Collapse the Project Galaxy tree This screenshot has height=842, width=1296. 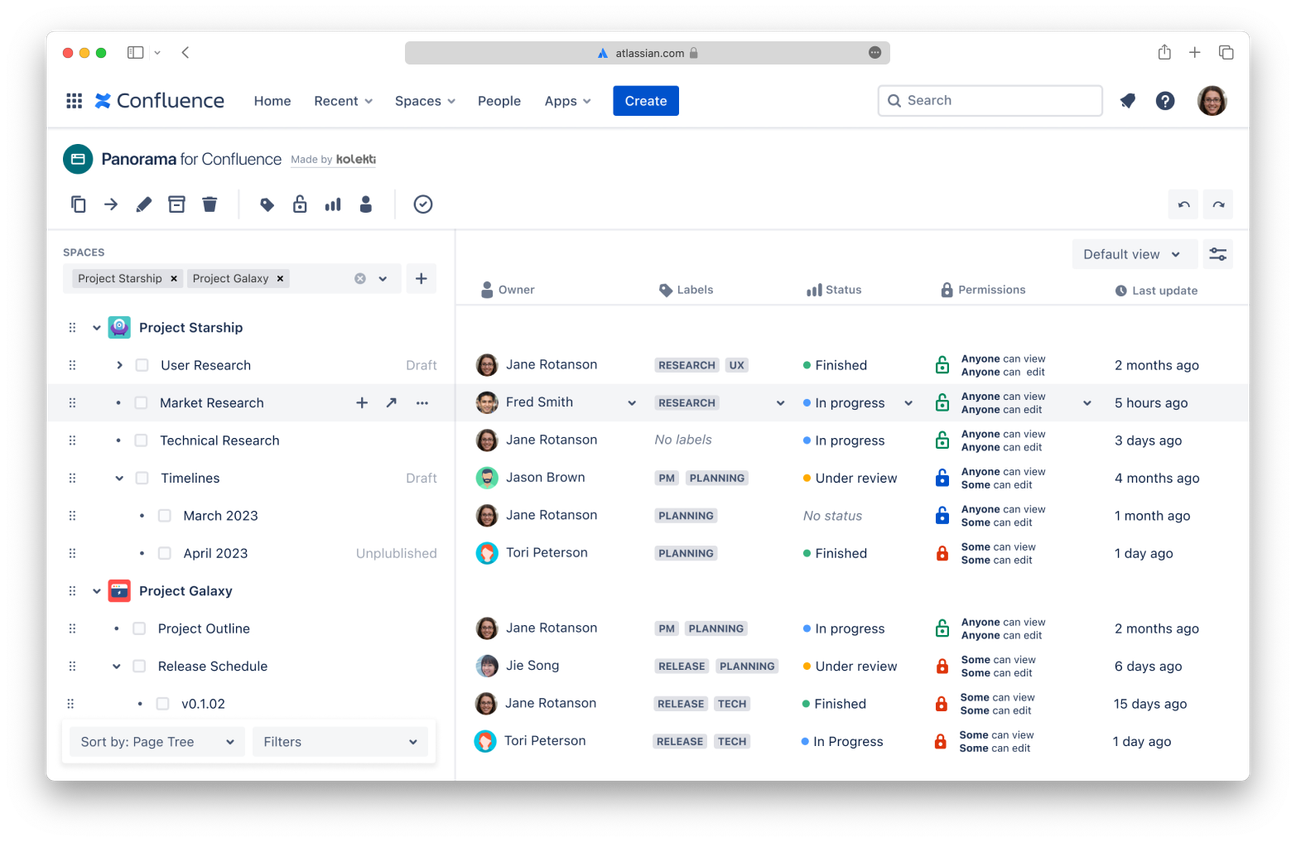pyautogui.click(x=96, y=590)
